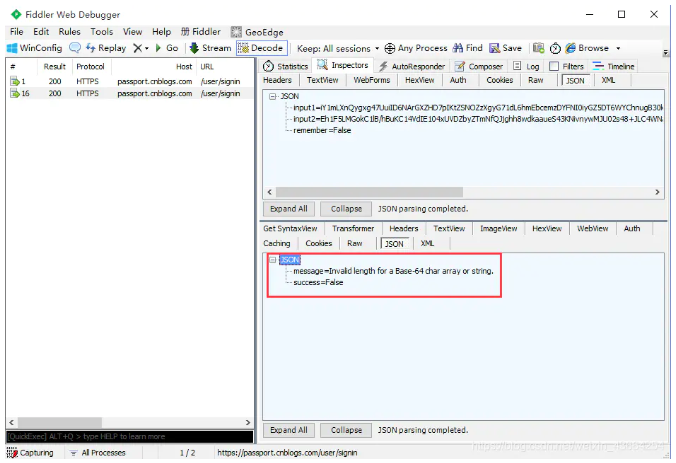Click Collapse in response pane

346,430
